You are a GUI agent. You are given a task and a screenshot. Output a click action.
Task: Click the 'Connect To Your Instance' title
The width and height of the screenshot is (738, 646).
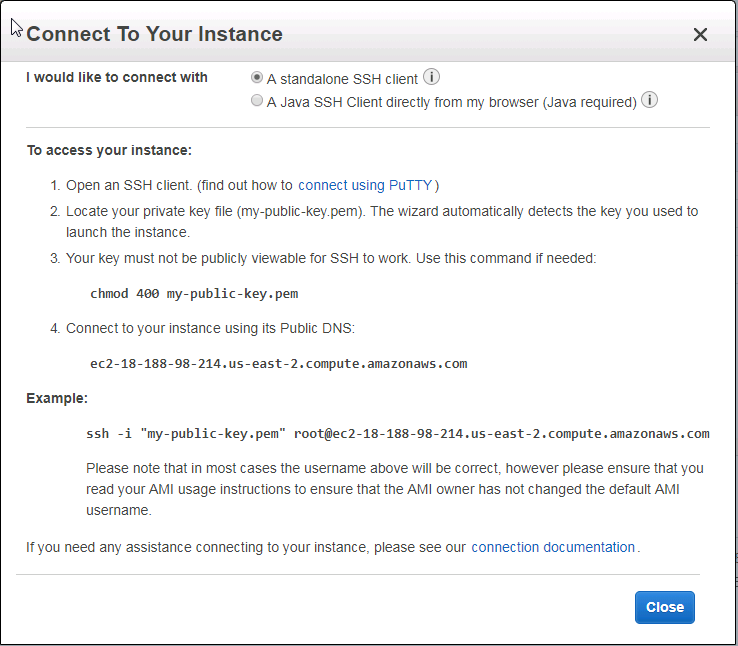click(154, 34)
